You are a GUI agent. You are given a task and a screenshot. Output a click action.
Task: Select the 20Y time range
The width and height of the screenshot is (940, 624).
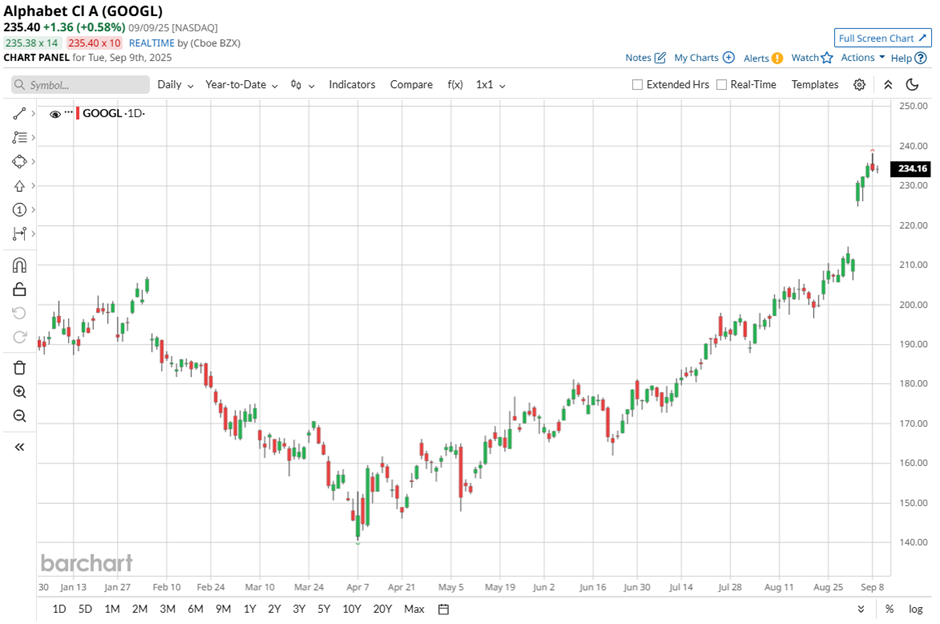382,609
